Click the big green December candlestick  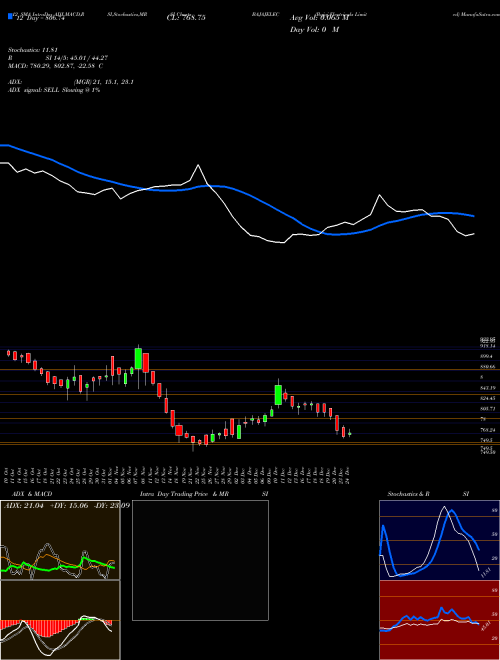tap(278, 394)
